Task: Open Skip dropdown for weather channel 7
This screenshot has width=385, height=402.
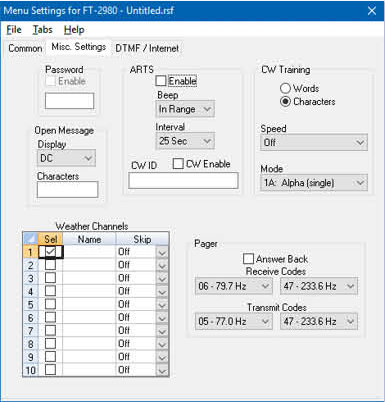Action: 162,331
